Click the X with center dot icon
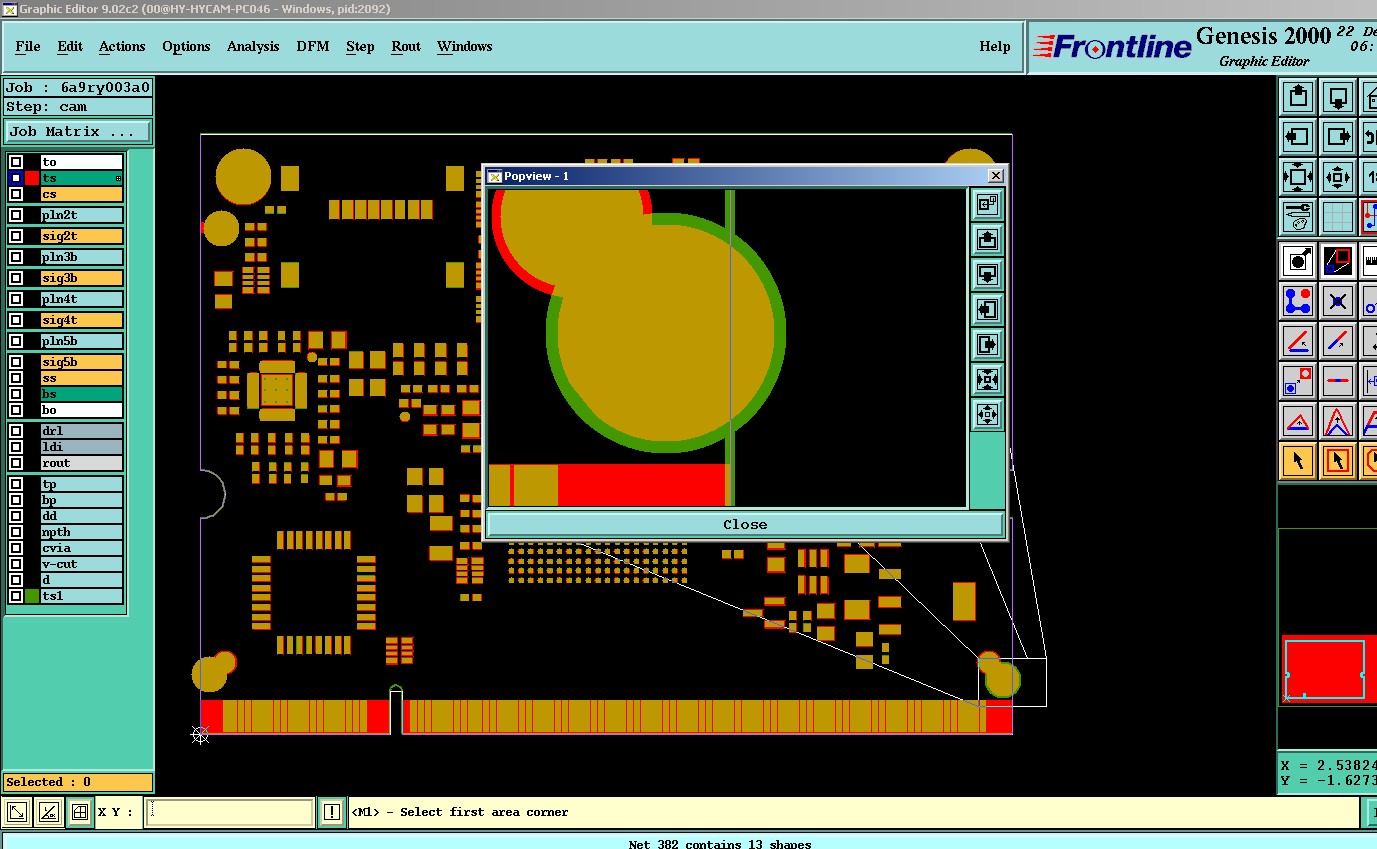This screenshot has height=849, width=1377. pyautogui.click(x=1338, y=301)
